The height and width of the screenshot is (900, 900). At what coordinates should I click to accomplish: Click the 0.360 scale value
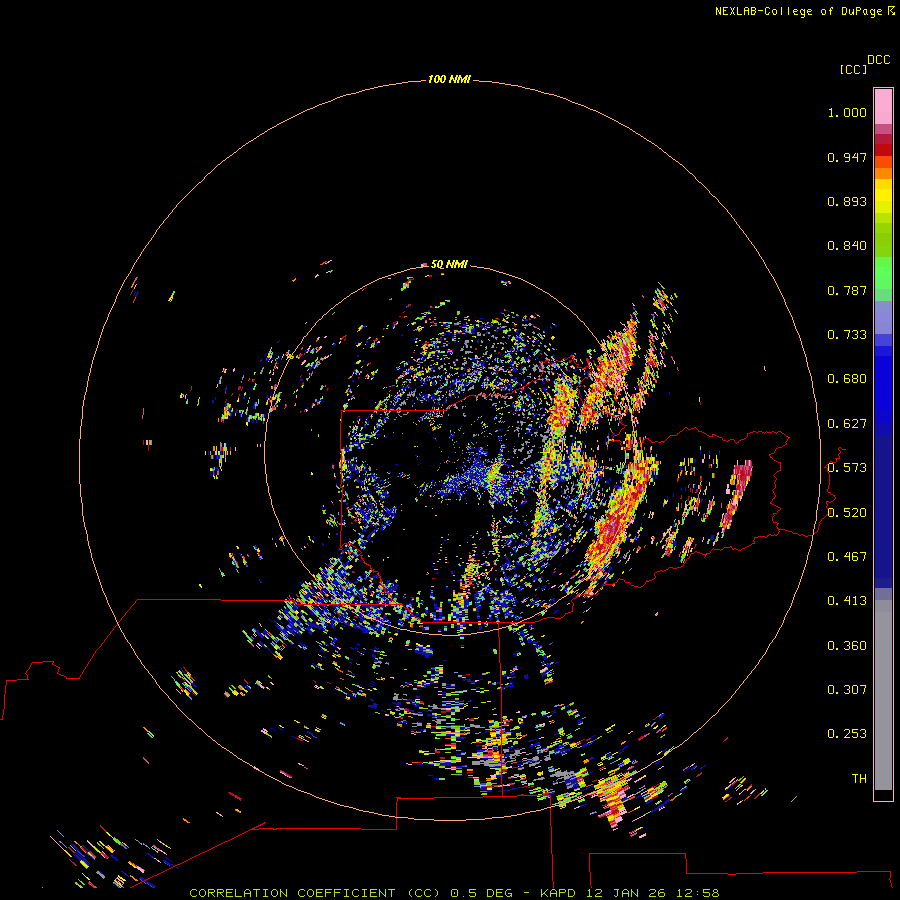pos(847,646)
